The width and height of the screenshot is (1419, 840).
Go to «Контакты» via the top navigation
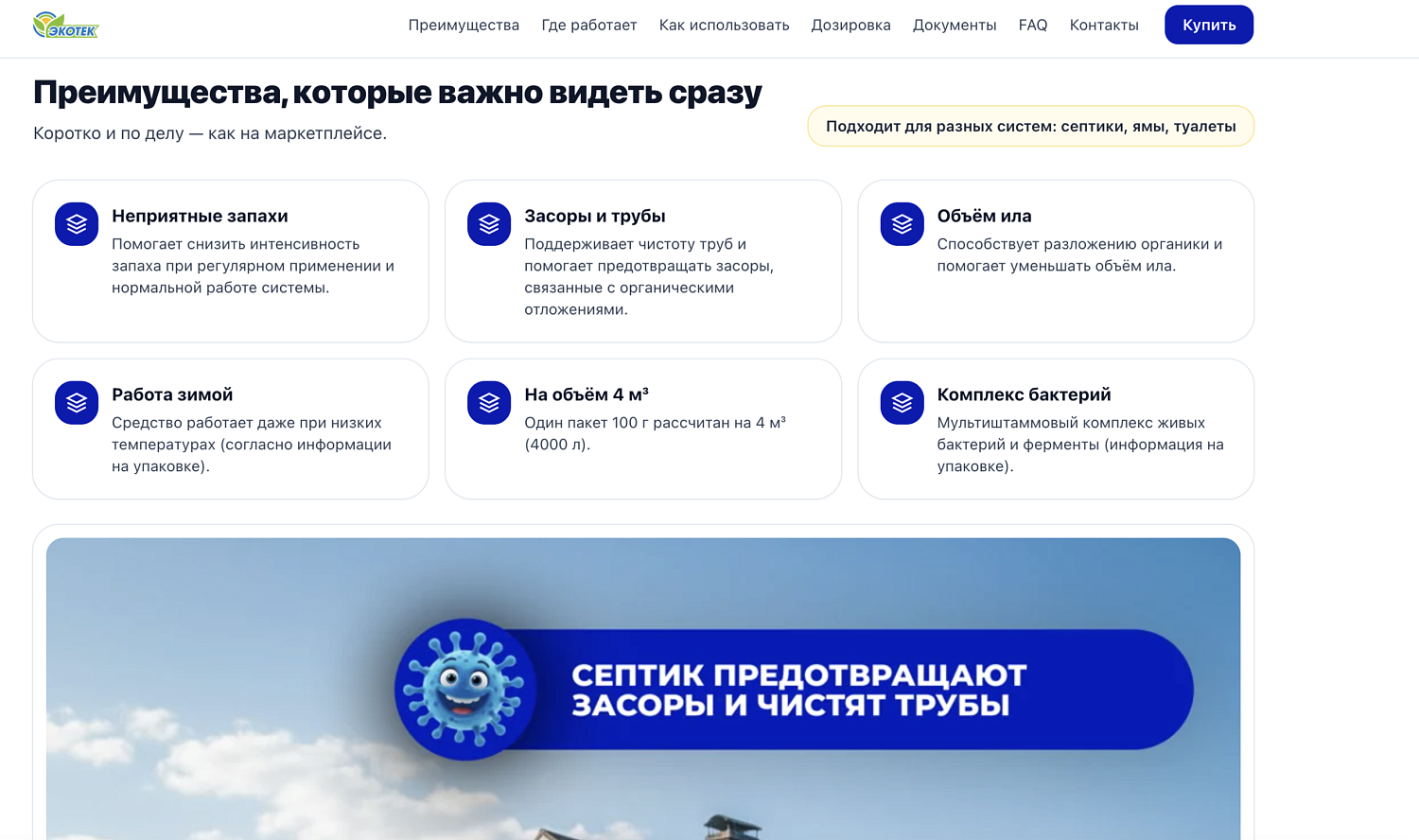(1104, 25)
